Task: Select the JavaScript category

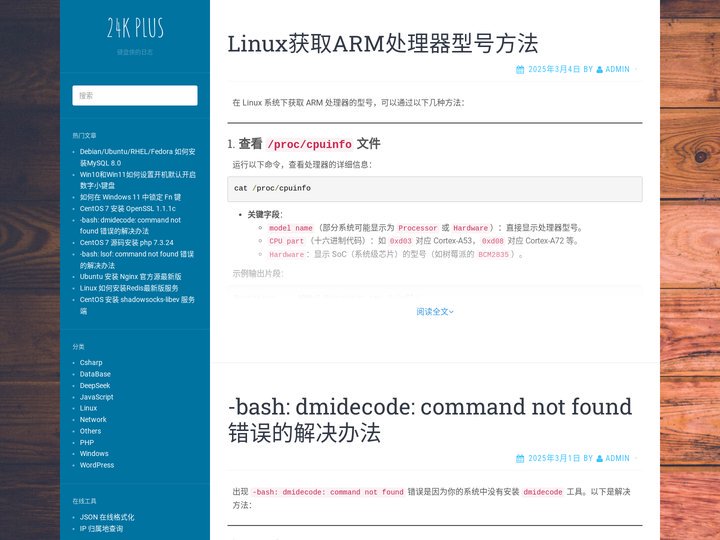Action: 96,397
